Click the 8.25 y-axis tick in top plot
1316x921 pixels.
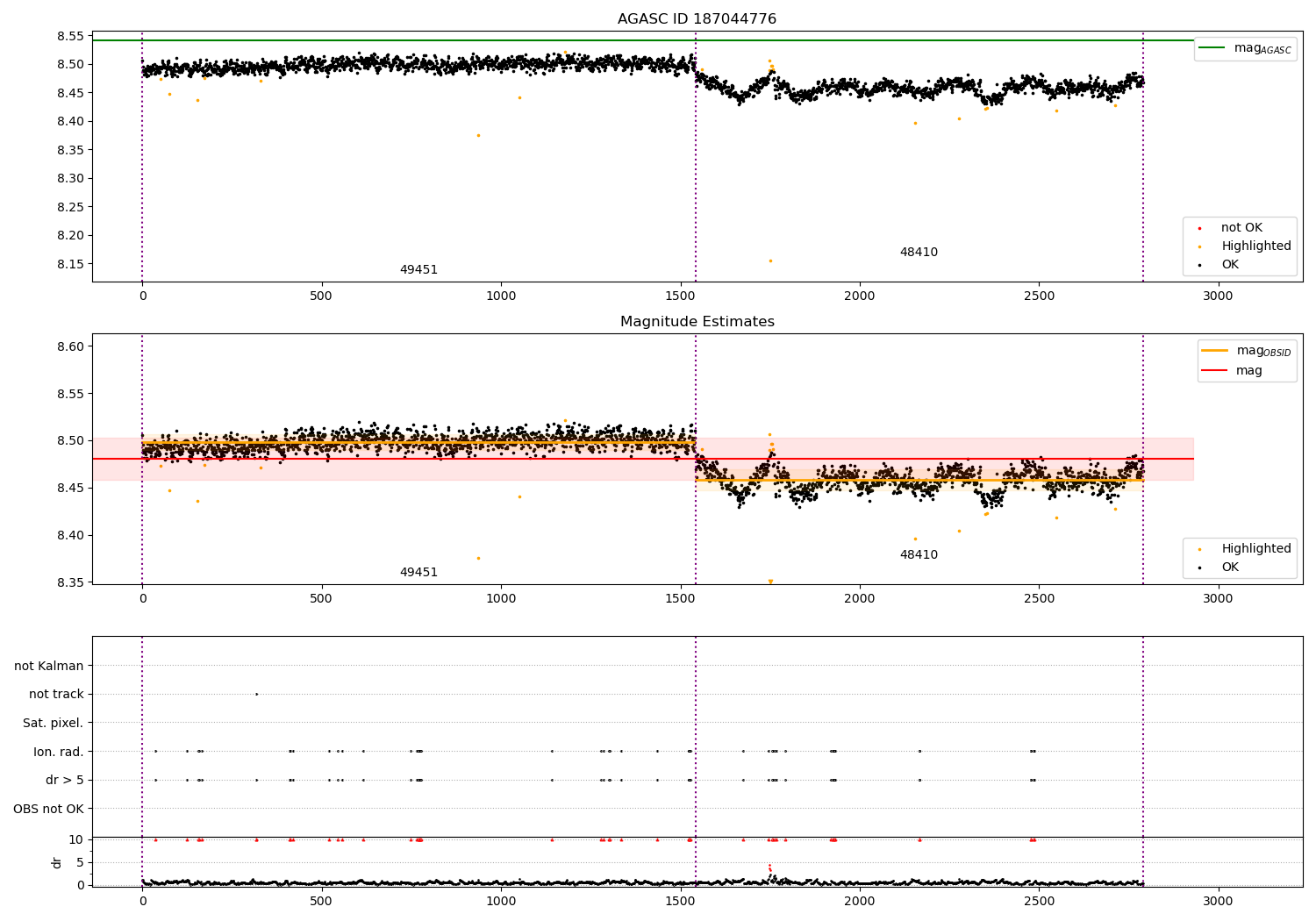click(x=71, y=207)
